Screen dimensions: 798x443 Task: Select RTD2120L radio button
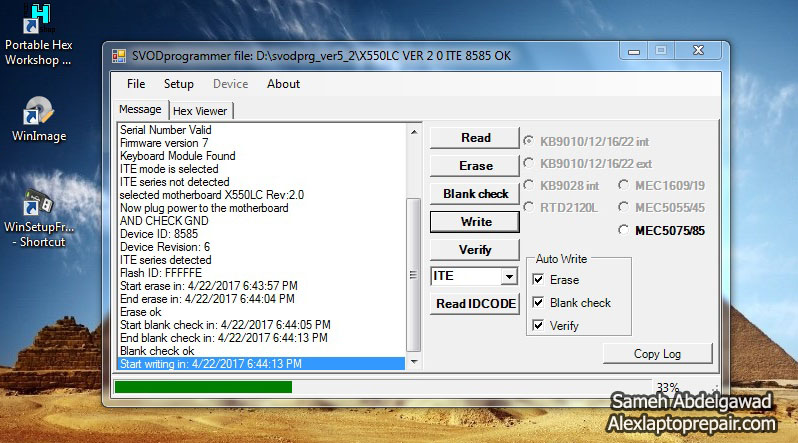point(529,207)
